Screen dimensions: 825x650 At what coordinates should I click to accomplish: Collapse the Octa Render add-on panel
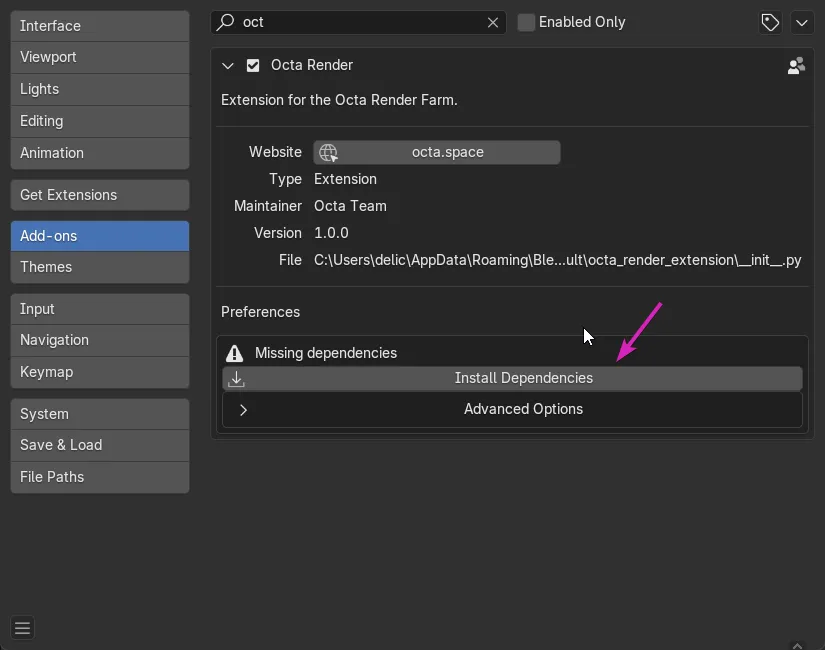[228, 65]
